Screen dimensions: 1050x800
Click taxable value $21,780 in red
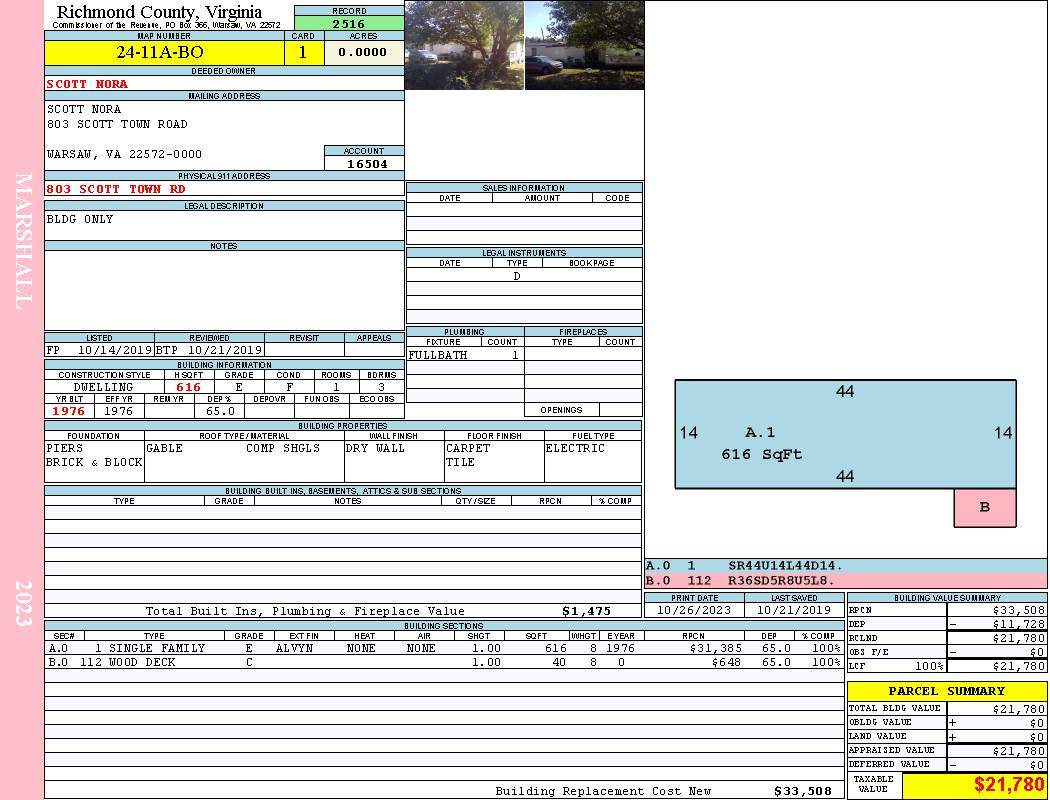pyautogui.click(x=1009, y=784)
